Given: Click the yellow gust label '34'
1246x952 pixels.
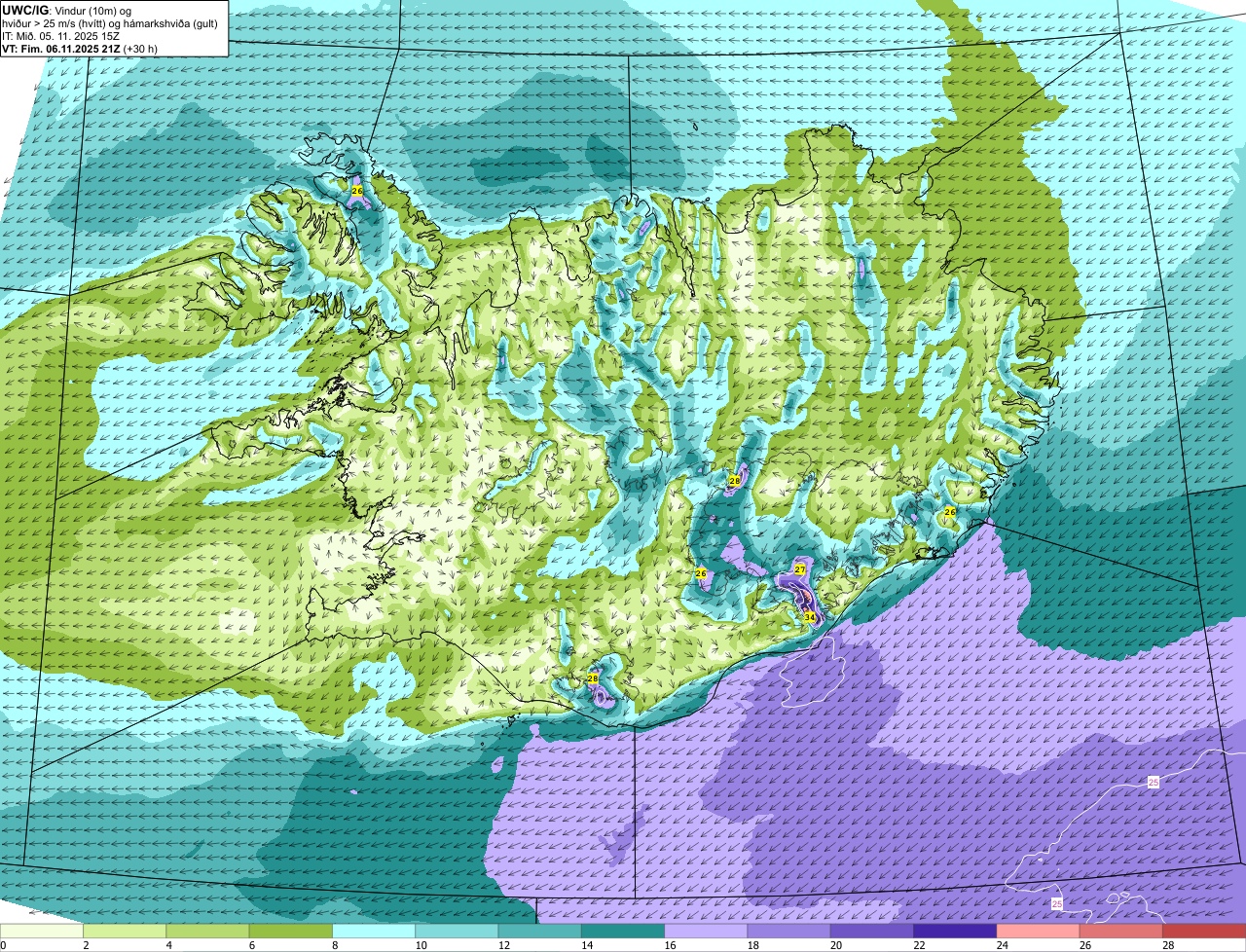Looking at the screenshot, I should pyautogui.click(x=810, y=617).
